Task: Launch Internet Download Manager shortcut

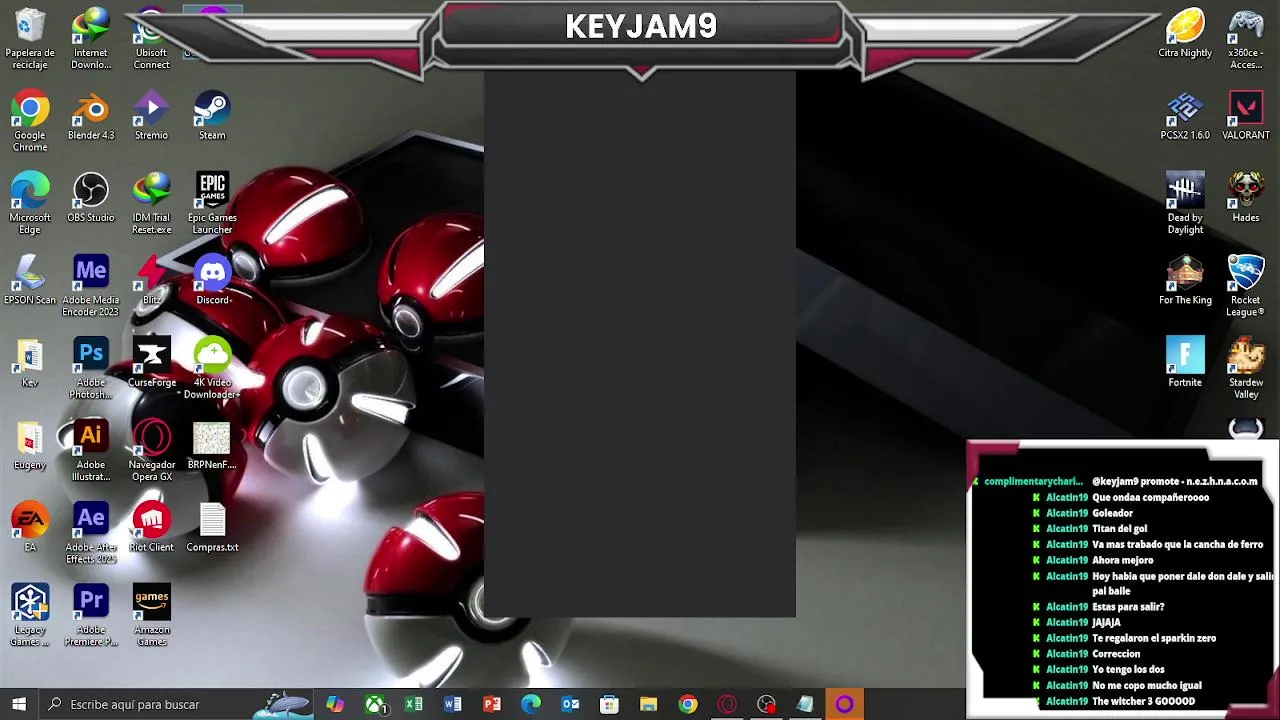Action: click(91, 39)
